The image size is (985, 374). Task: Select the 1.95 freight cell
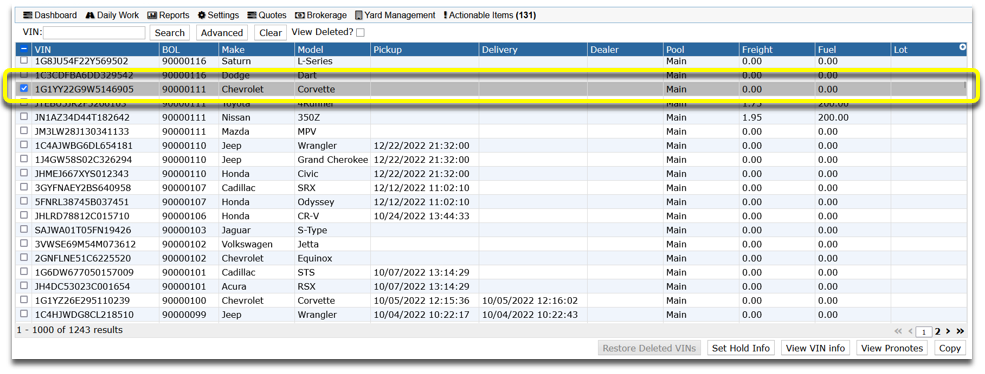pyautogui.click(x=777, y=118)
